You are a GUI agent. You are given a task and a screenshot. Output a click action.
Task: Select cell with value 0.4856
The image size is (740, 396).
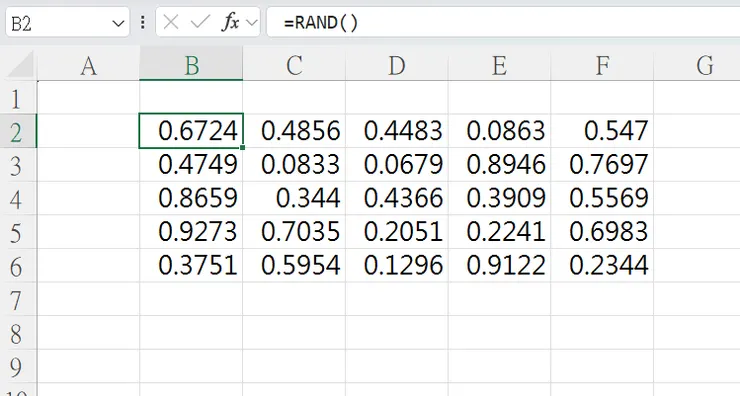(x=294, y=131)
